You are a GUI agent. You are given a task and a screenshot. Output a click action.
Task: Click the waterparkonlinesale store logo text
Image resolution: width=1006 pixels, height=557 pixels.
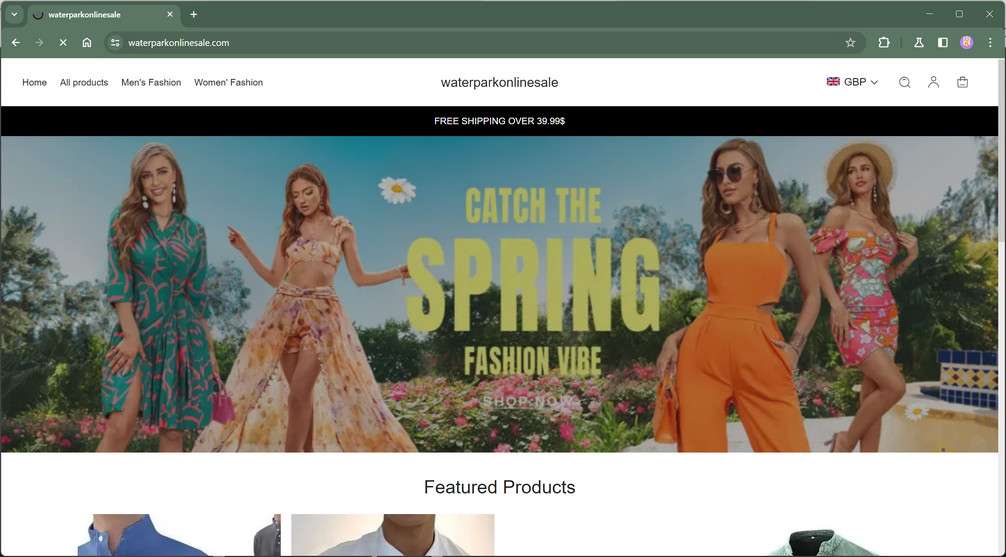(499, 82)
